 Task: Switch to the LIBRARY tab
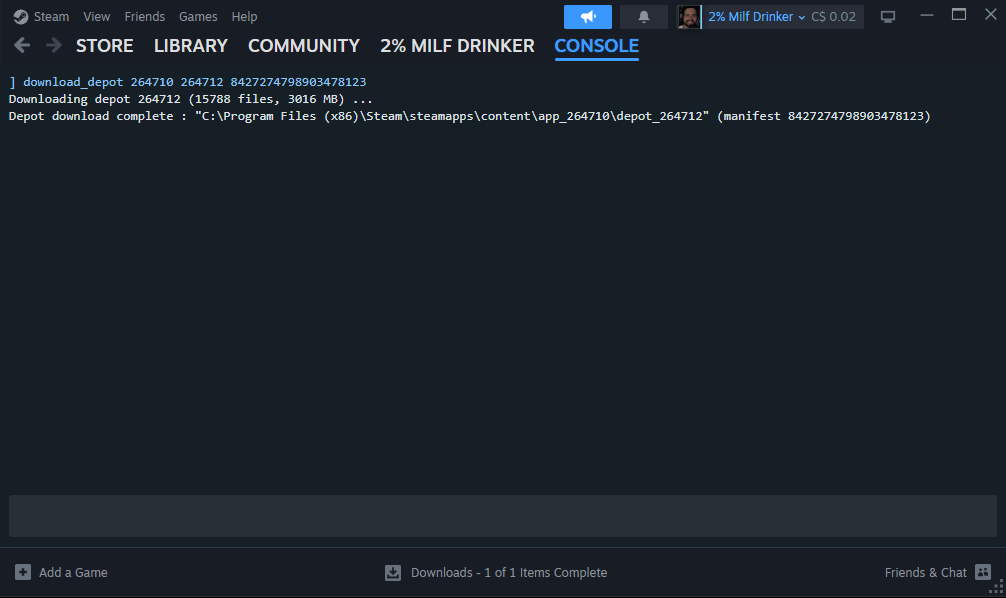pyautogui.click(x=191, y=46)
